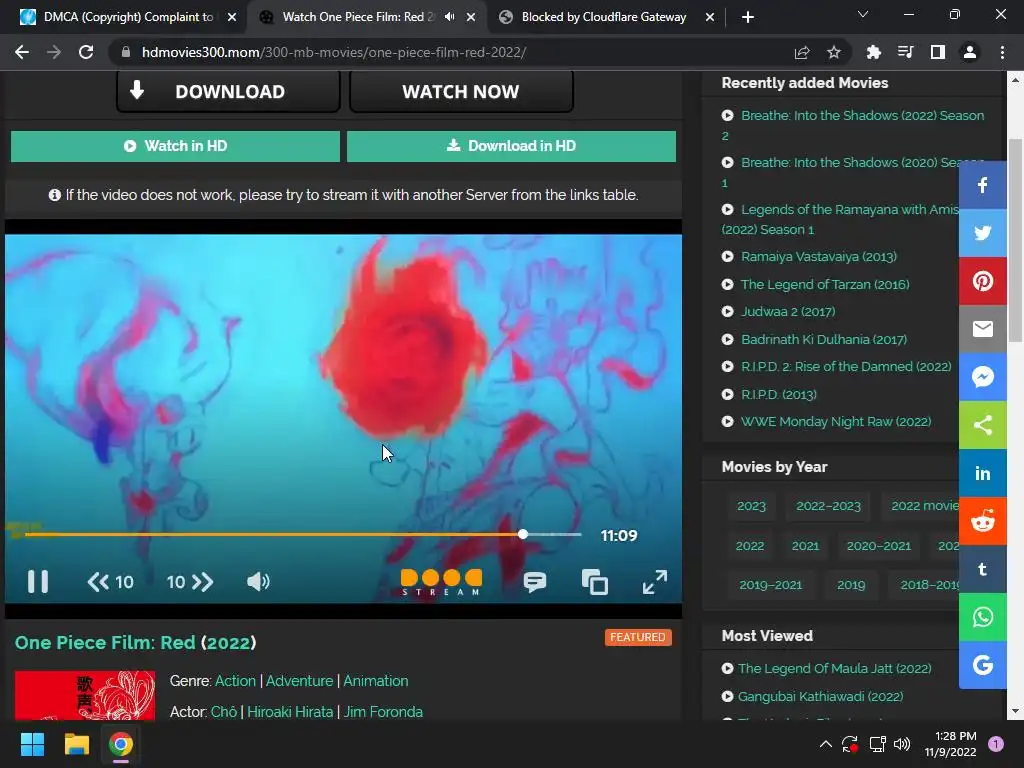This screenshot has width=1024, height=768.
Task: Click the One Piece Film Red poster thumbnail
Action: click(85, 696)
